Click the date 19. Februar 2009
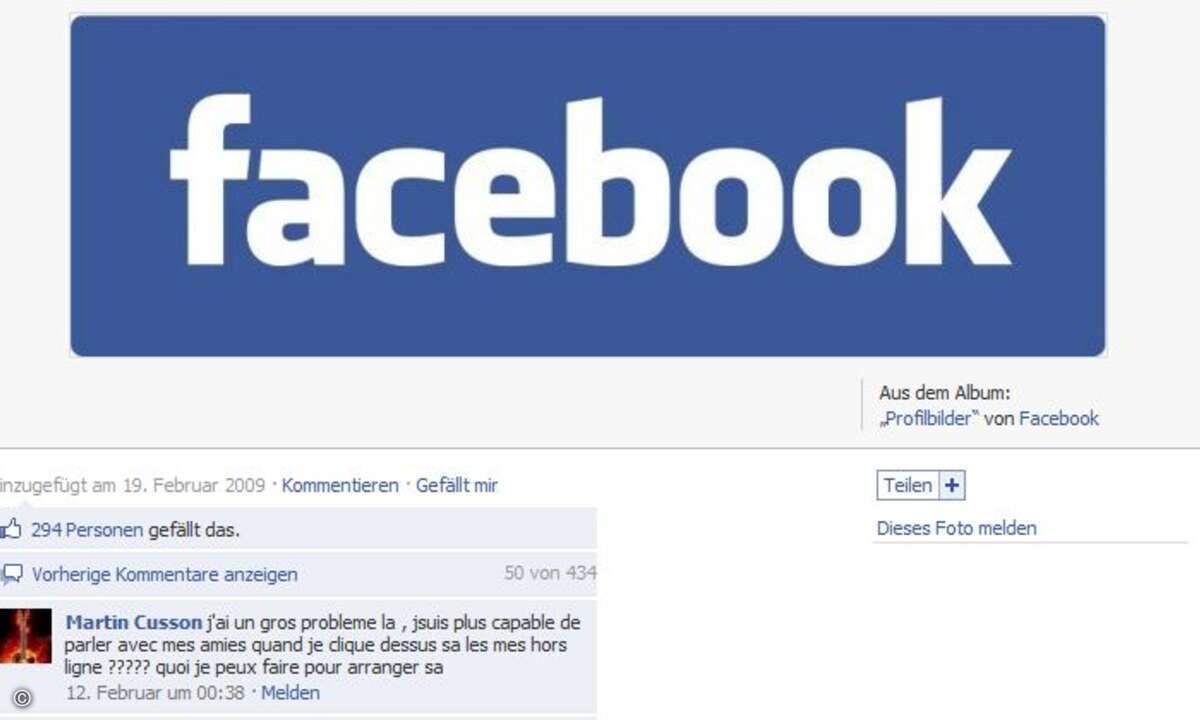This screenshot has width=1200, height=720. (194, 486)
